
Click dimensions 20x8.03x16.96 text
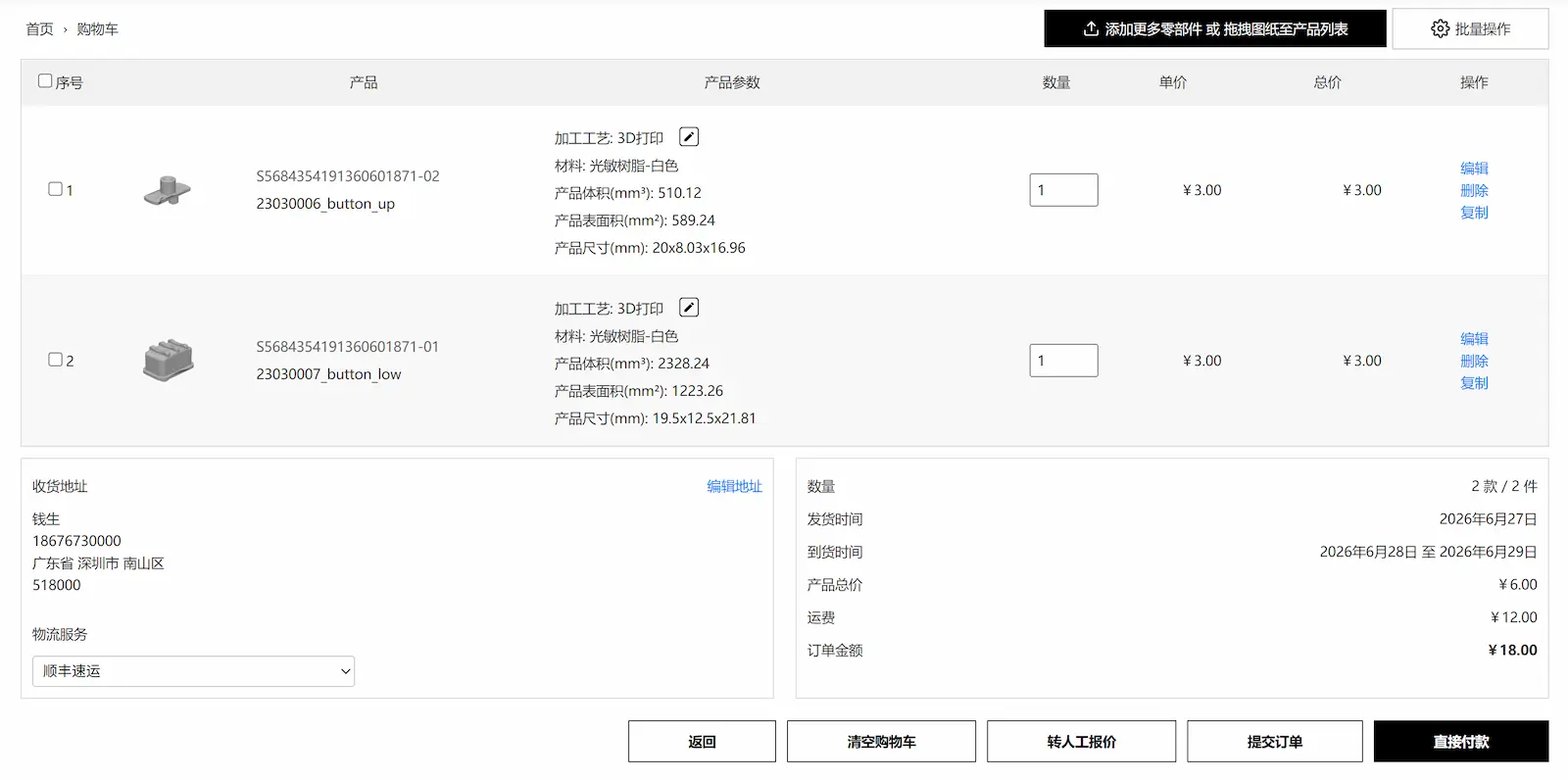click(x=699, y=248)
